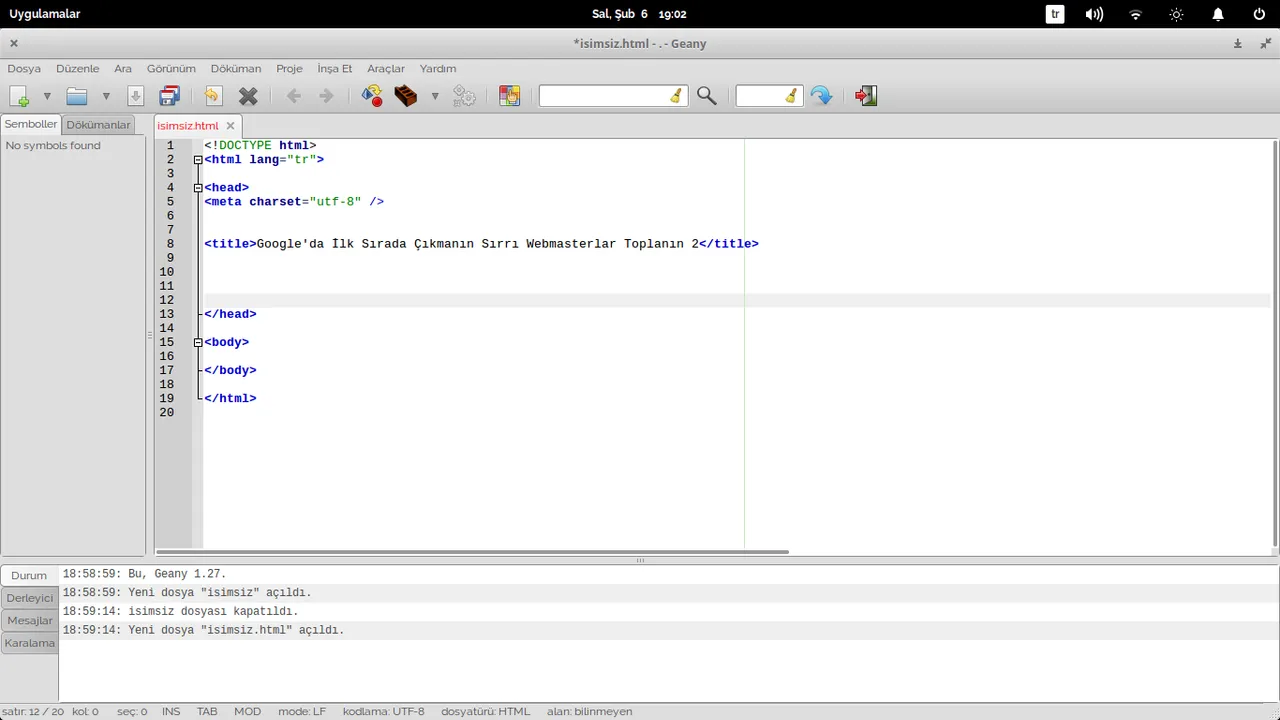Click the DOCTYPE declaration on line 1
1280x720 pixels.
tap(260, 146)
